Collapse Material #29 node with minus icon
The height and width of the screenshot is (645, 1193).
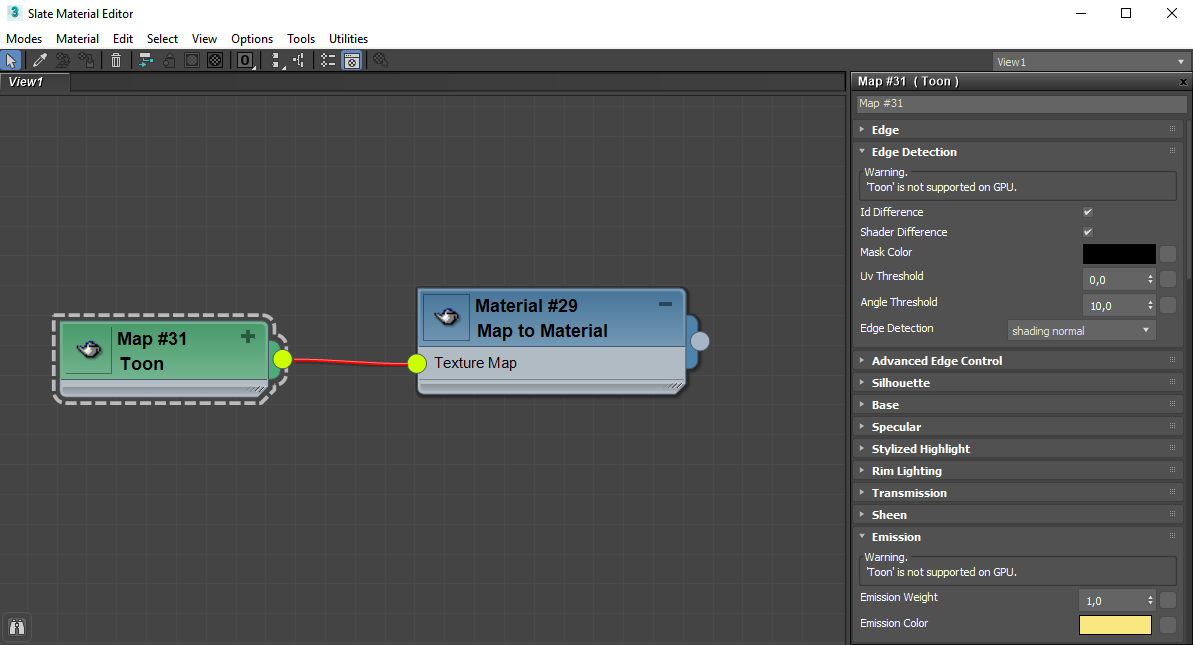tap(665, 304)
